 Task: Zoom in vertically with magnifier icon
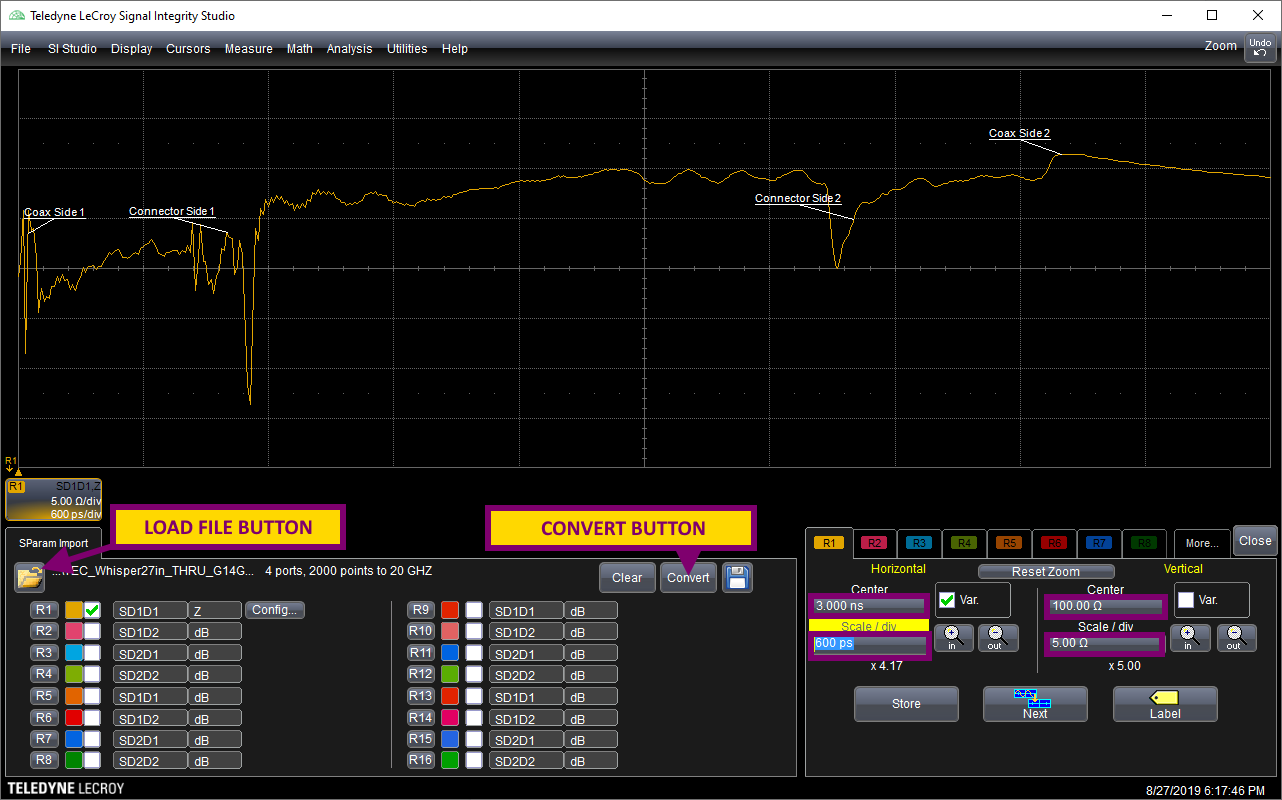(1190, 638)
